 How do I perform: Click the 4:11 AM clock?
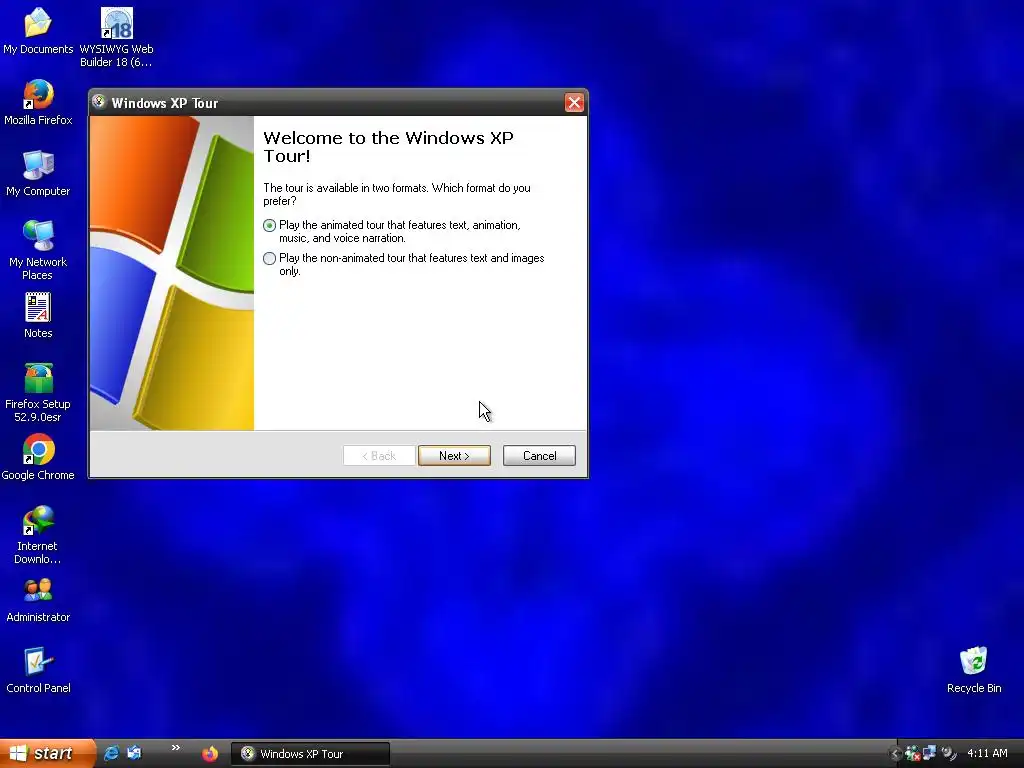click(987, 754)
